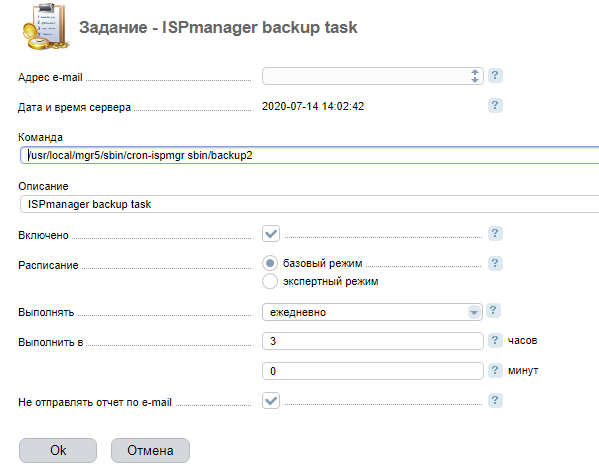Viewport: 599px width, 473px height.
Task: Toggle Не отправлять отчет по e-mail checkbox
Action: click(271, 400)
